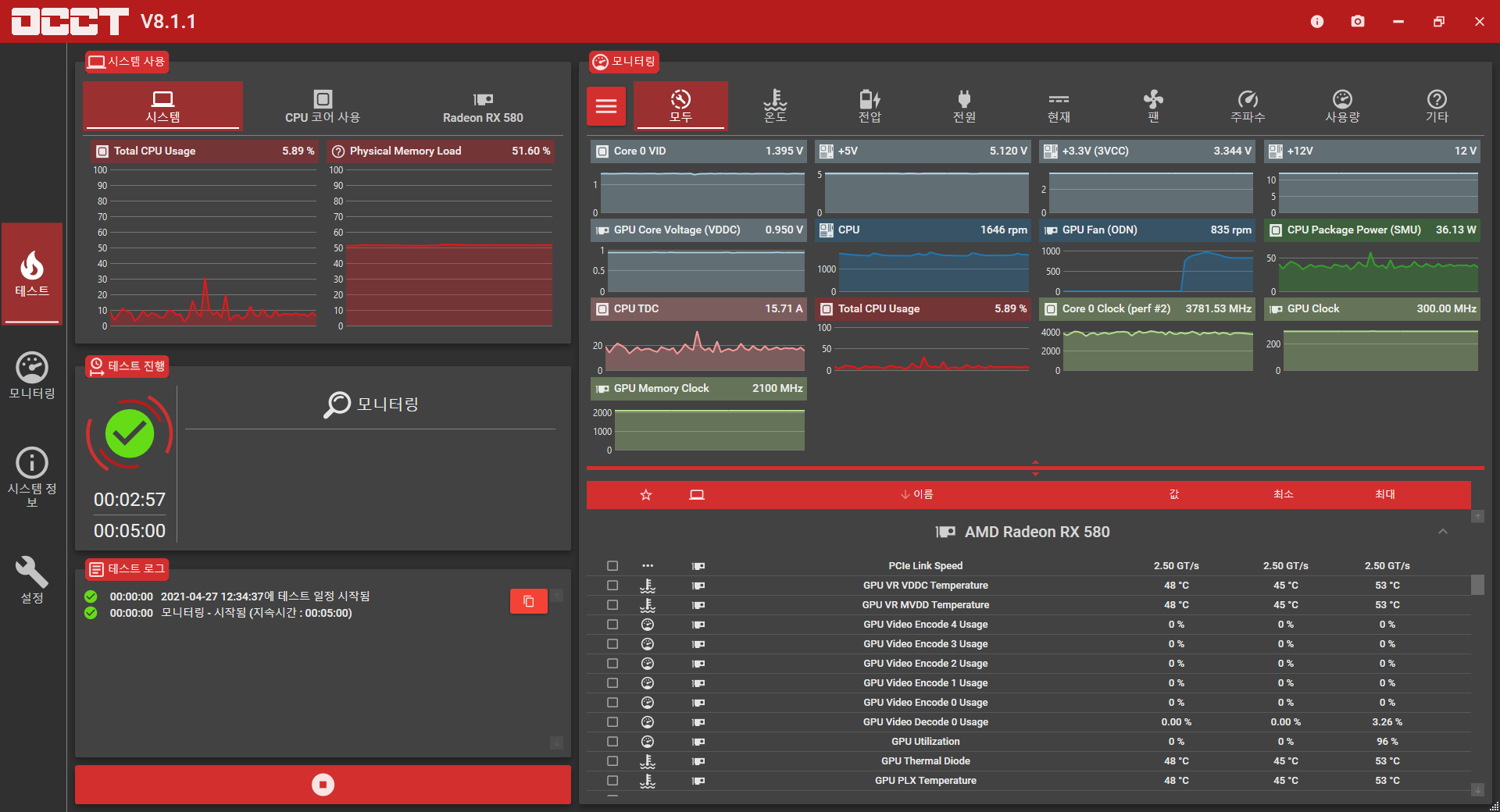Select the System usage tab
The height and width of the screenshot is (812, 1500).
tap(162, 106)
